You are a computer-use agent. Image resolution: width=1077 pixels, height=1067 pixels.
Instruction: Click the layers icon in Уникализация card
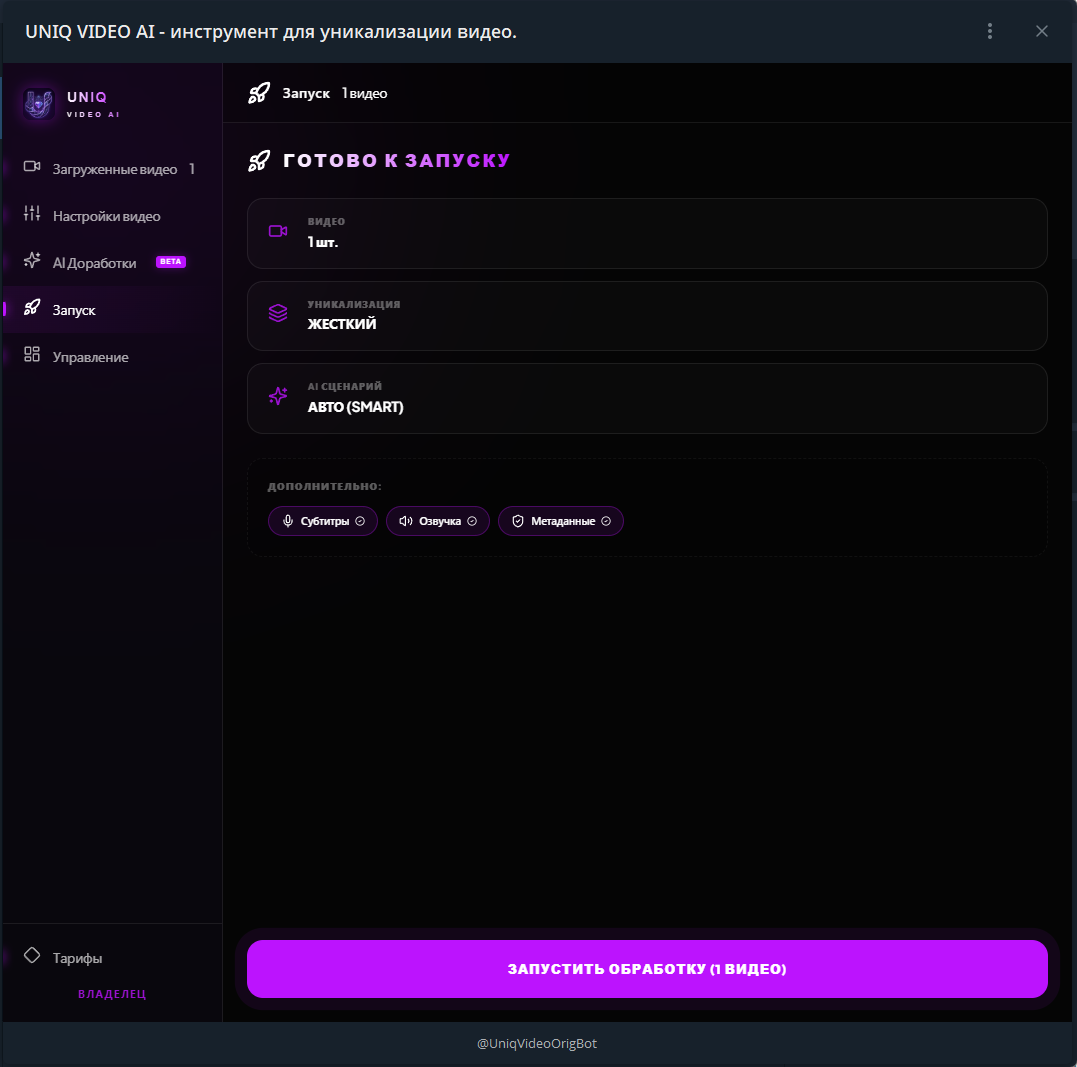point(278,314)
